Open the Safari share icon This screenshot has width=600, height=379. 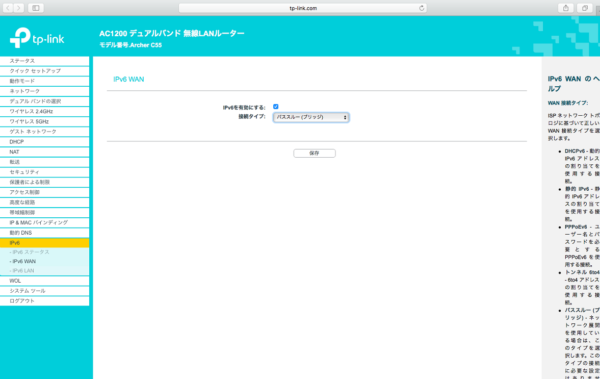[x=566, y=8]
